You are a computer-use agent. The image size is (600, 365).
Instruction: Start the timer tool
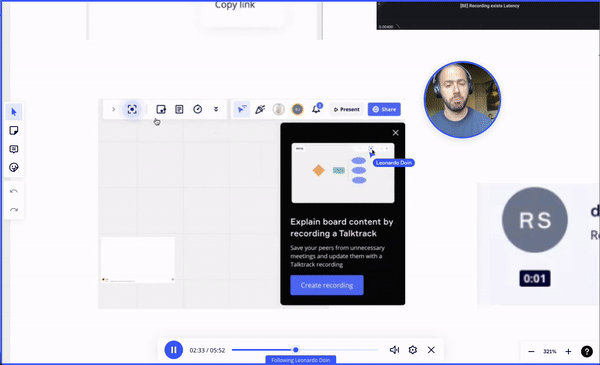tap(197, 109)
